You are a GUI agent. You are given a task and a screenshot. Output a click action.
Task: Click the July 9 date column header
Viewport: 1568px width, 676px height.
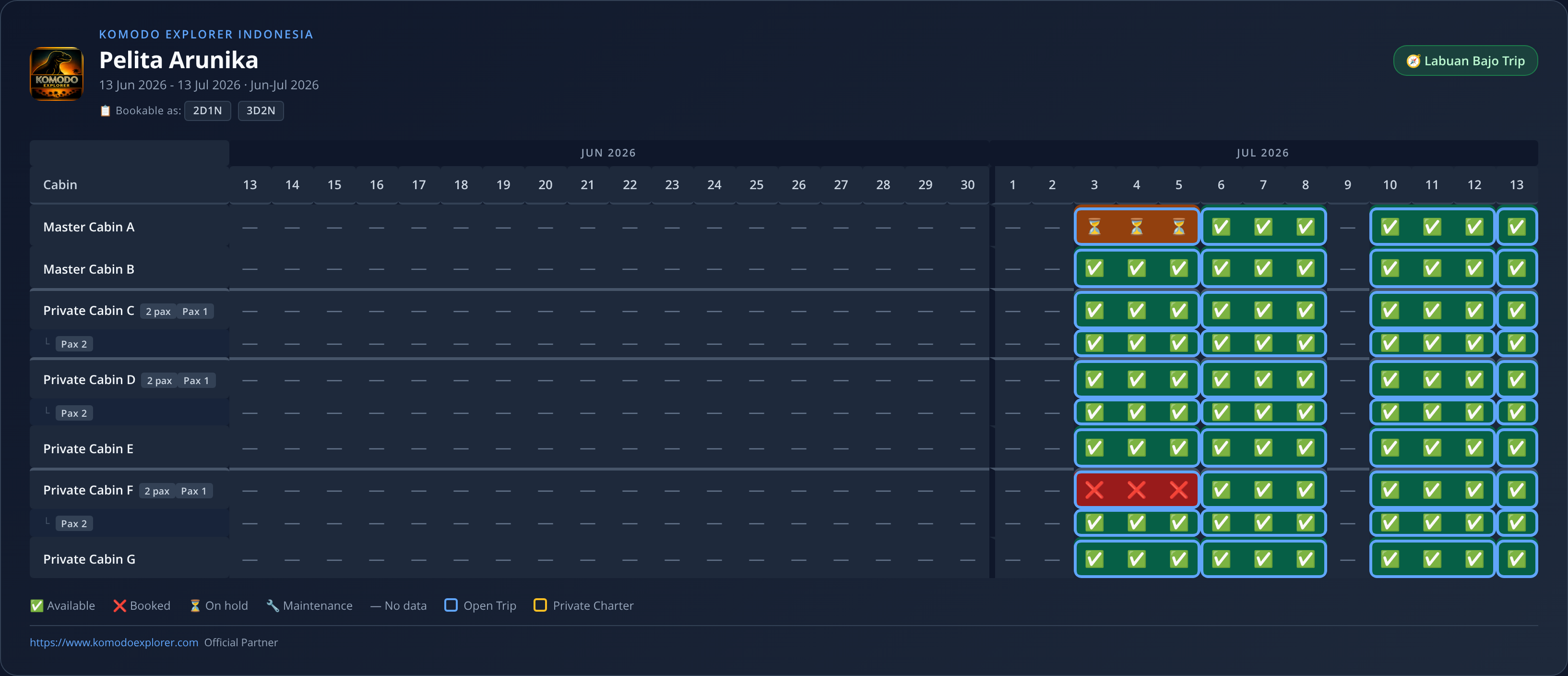[x=1348, y=184]
